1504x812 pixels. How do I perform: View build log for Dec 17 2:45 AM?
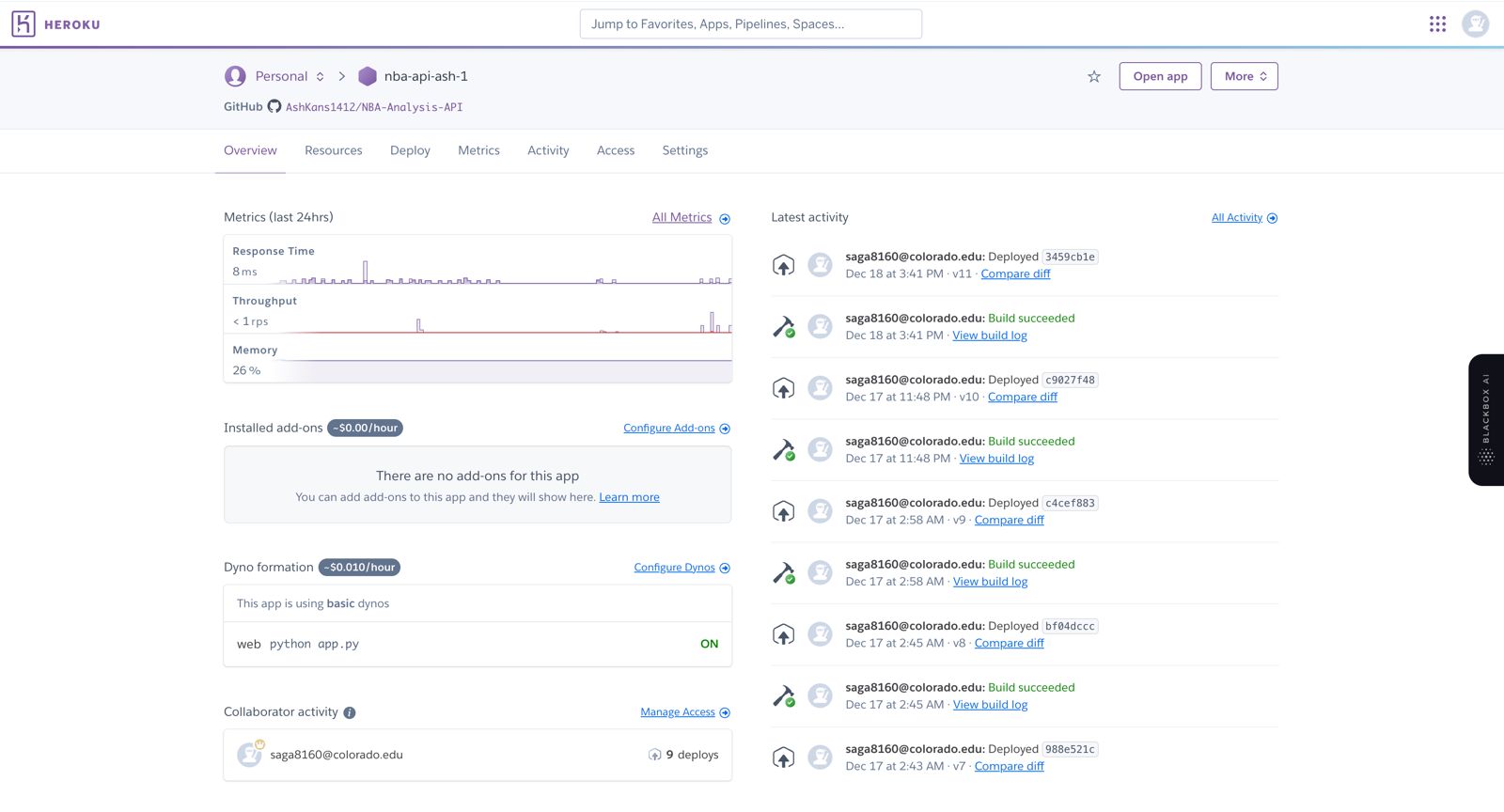pos(990,705)
